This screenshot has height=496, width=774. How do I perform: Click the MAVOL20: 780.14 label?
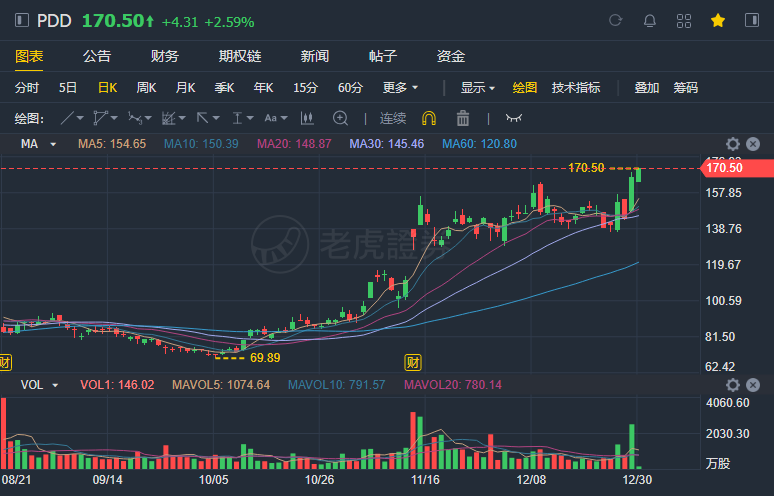pyautogui.click(x=453, y=385)
